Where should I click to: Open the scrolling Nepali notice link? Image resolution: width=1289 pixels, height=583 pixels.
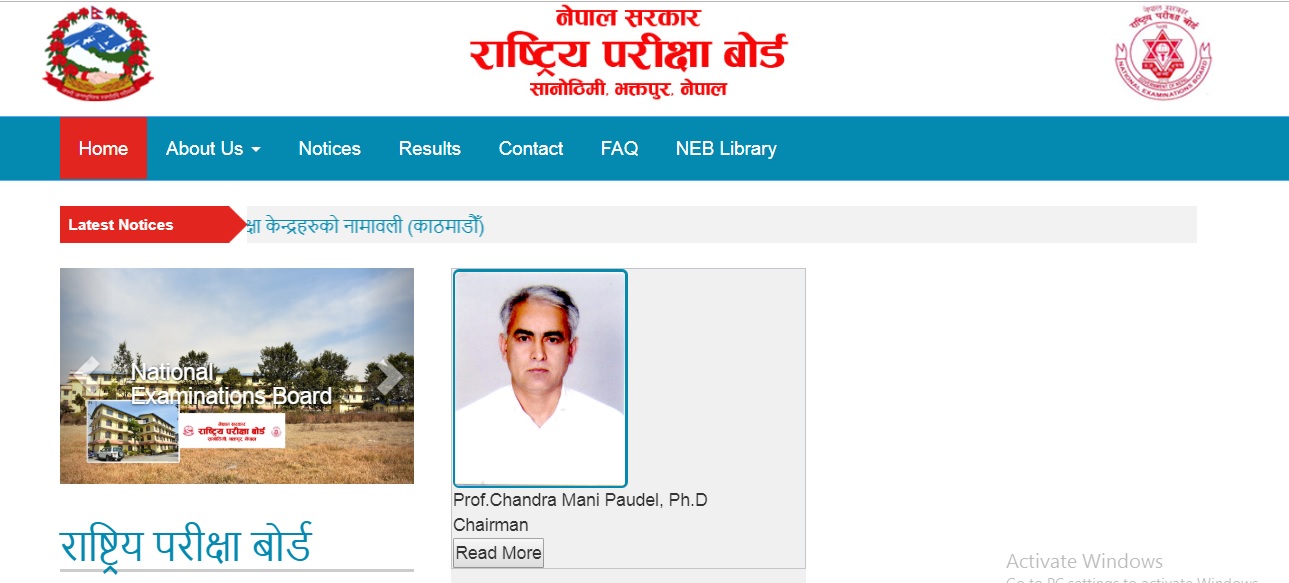[x=366, y=226]
